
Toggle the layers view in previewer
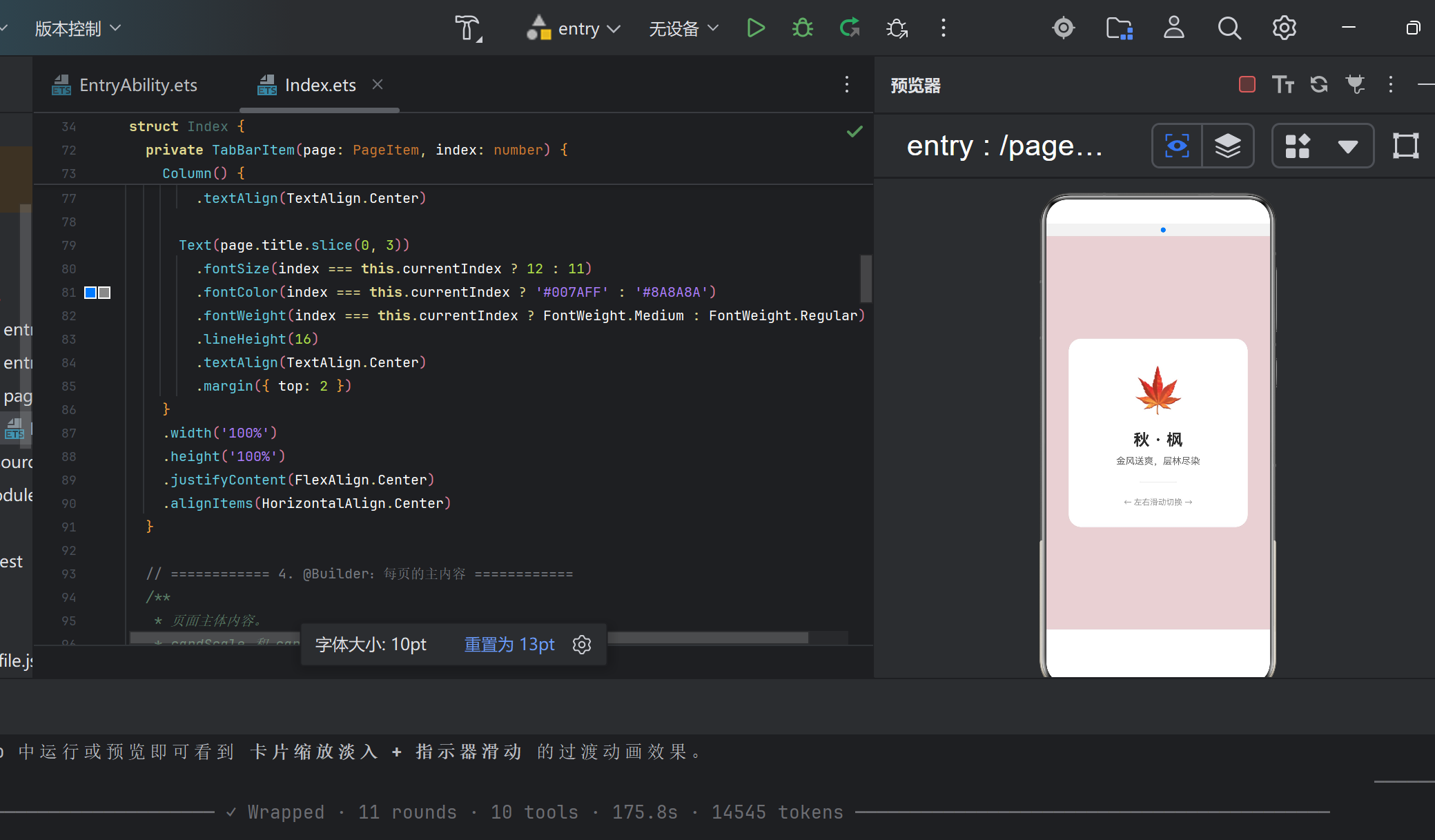pos(1228,146)
